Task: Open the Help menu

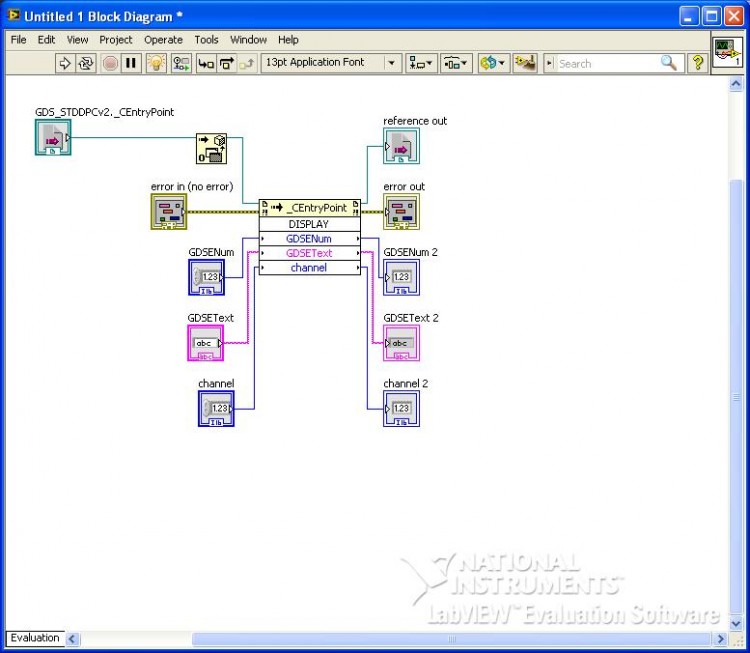Action: [288, 40]
